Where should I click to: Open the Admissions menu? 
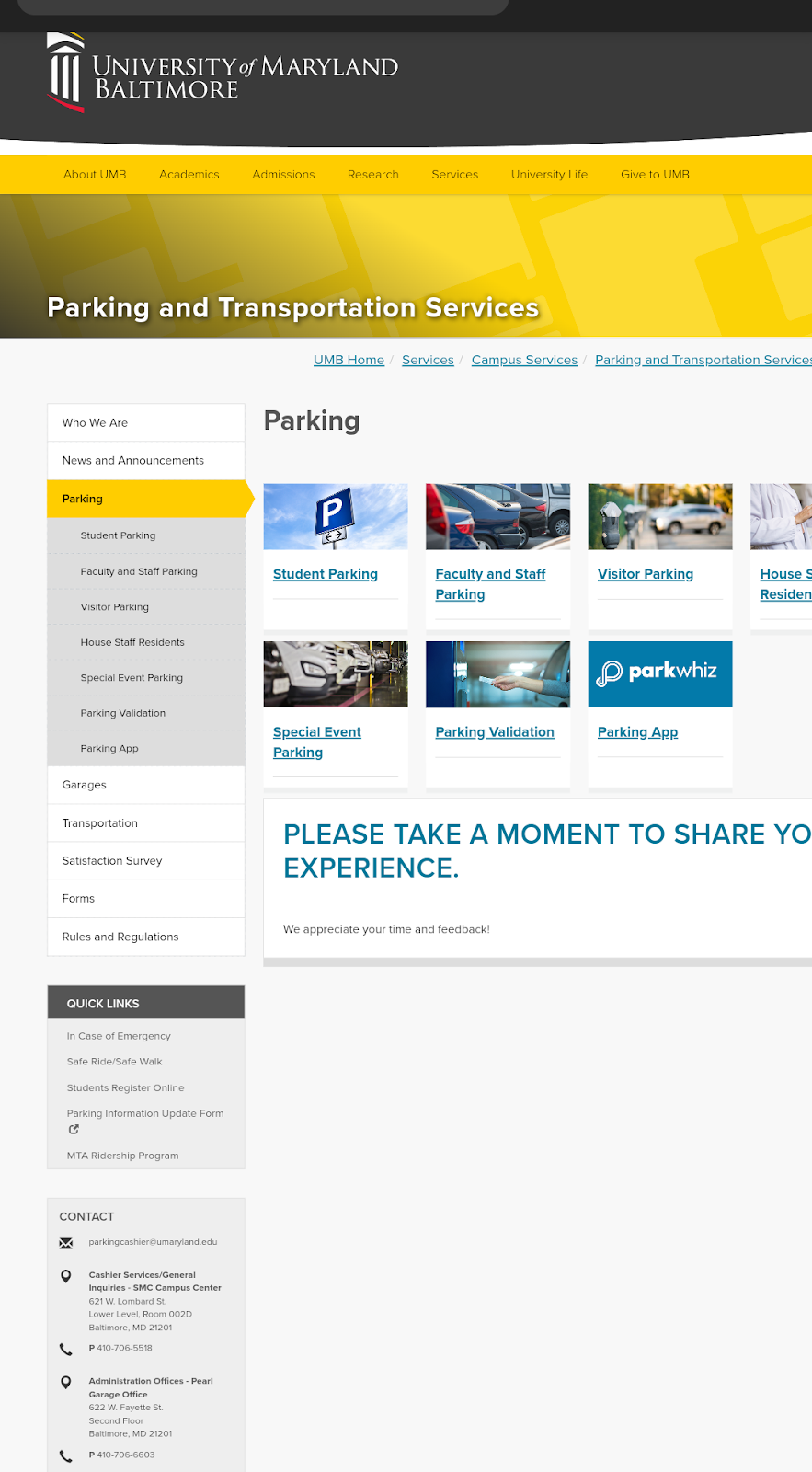point(283,175)
